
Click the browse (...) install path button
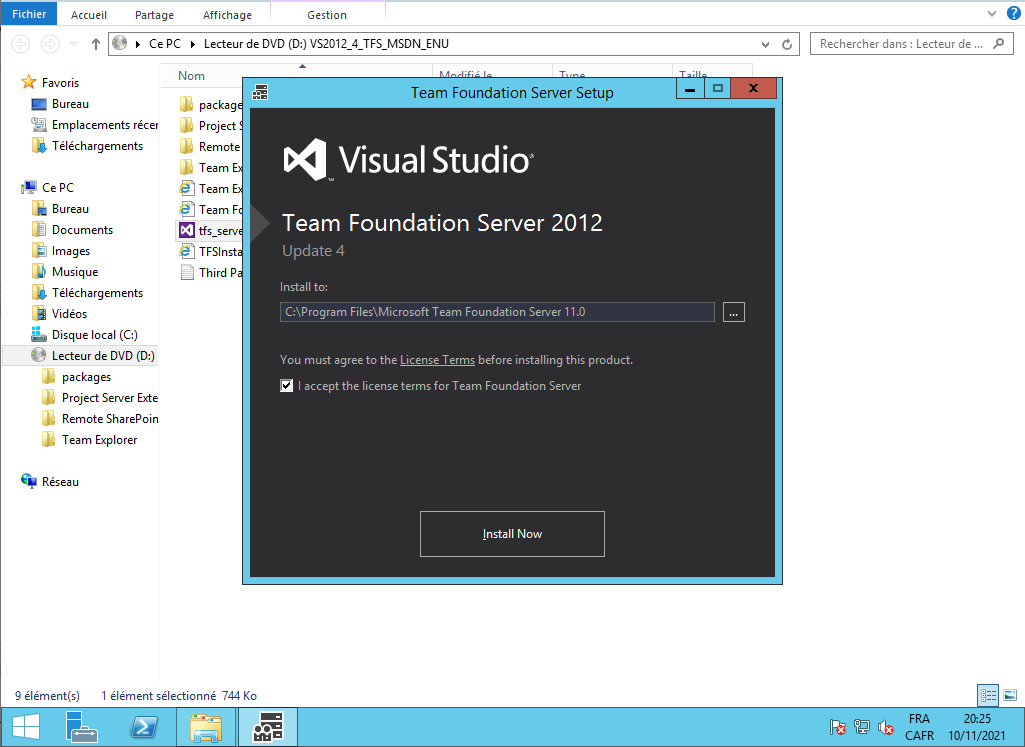tap(734, 312)
